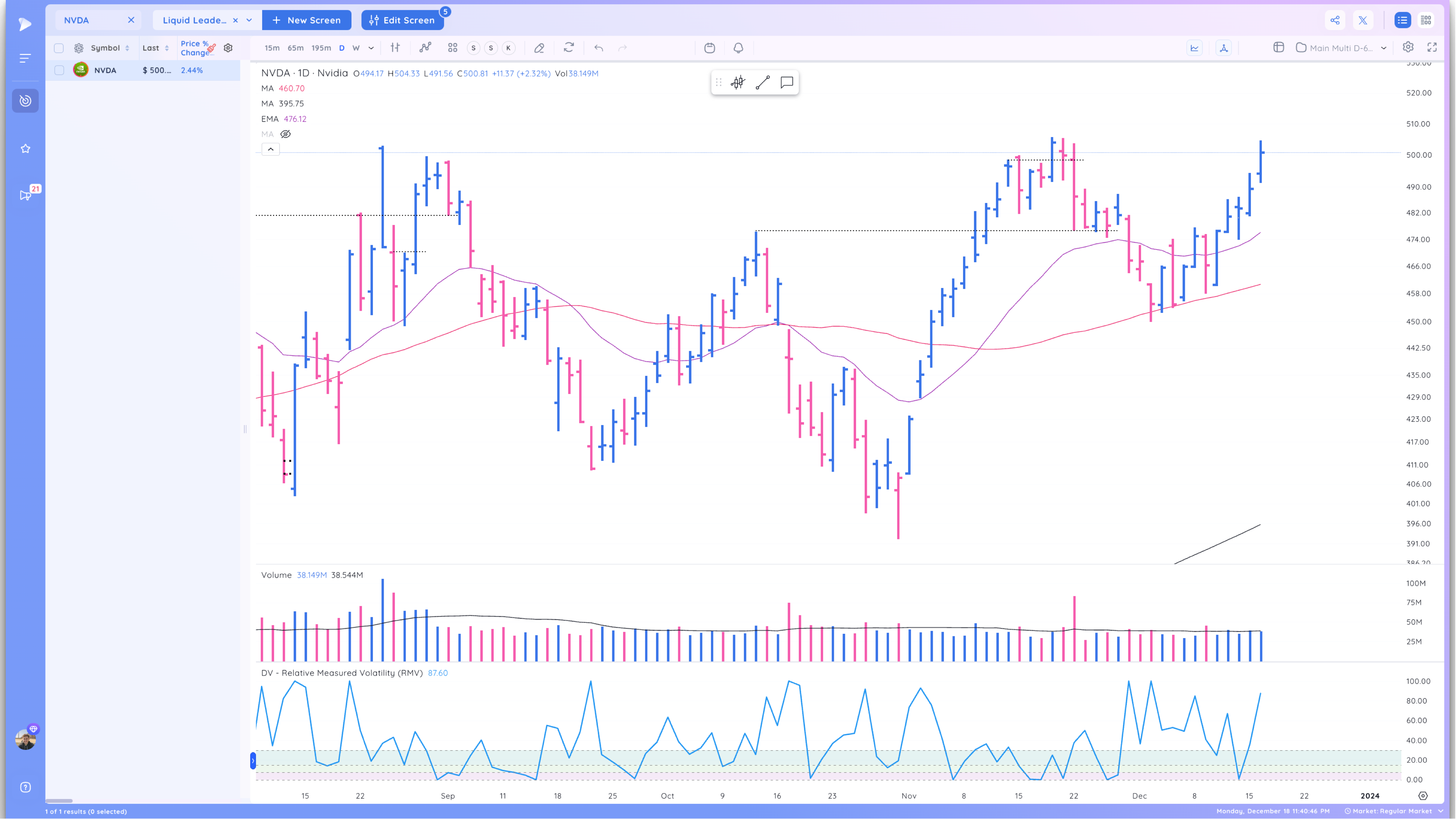
Task: Toggle hidden MA indicator visibility eye
Action: [x=285, y=134]
